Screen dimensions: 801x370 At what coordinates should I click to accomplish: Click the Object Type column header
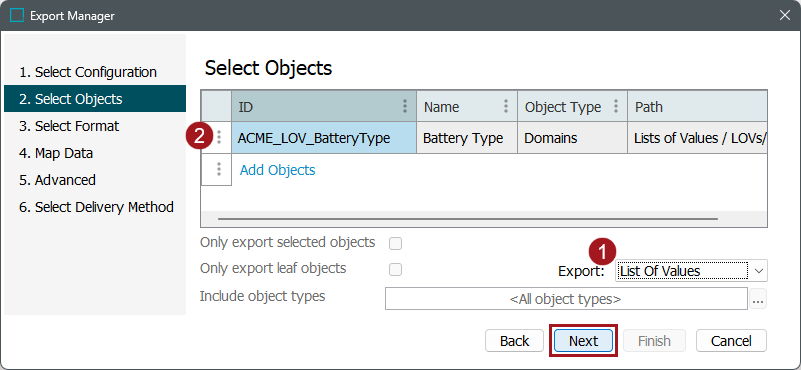pyautogui.click(x=572, y=107)
